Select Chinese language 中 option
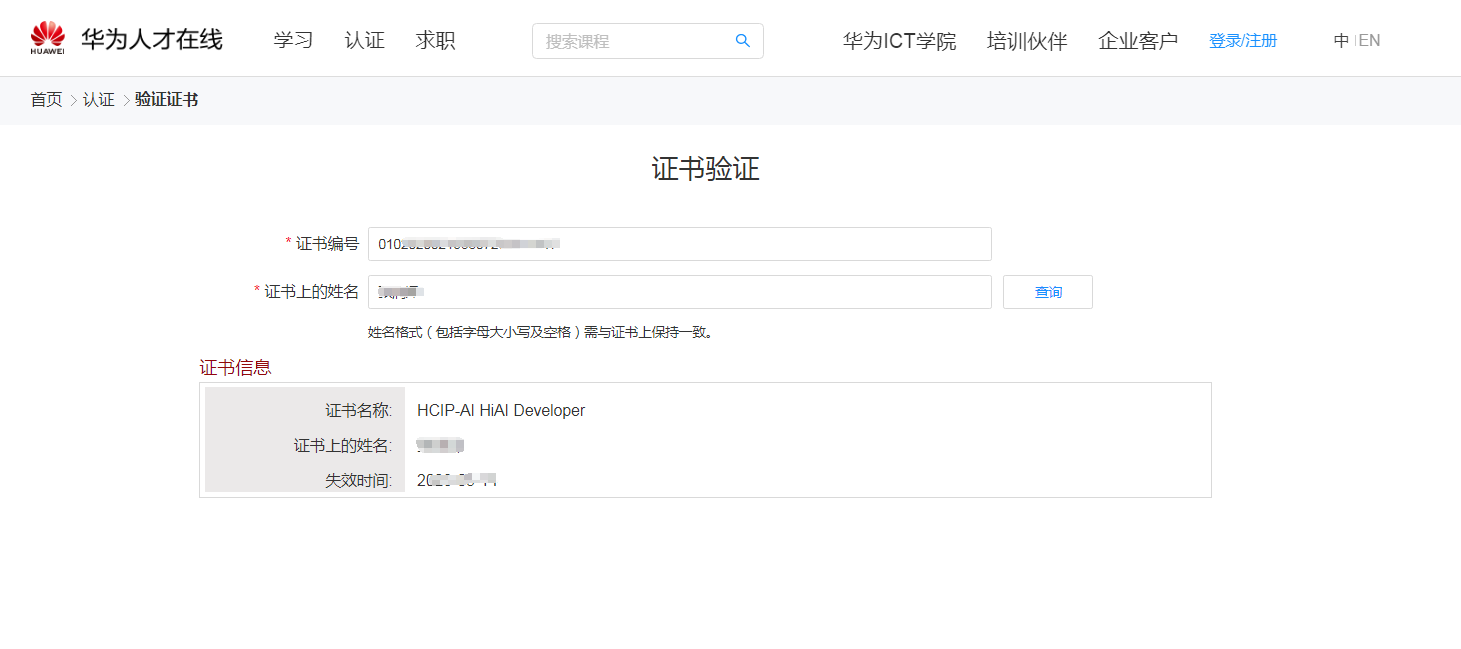 click(1341, 40)
